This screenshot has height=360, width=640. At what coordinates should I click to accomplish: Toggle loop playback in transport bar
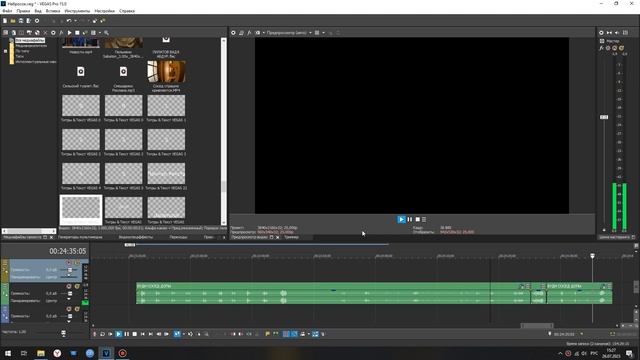click(x=102, y=334)
